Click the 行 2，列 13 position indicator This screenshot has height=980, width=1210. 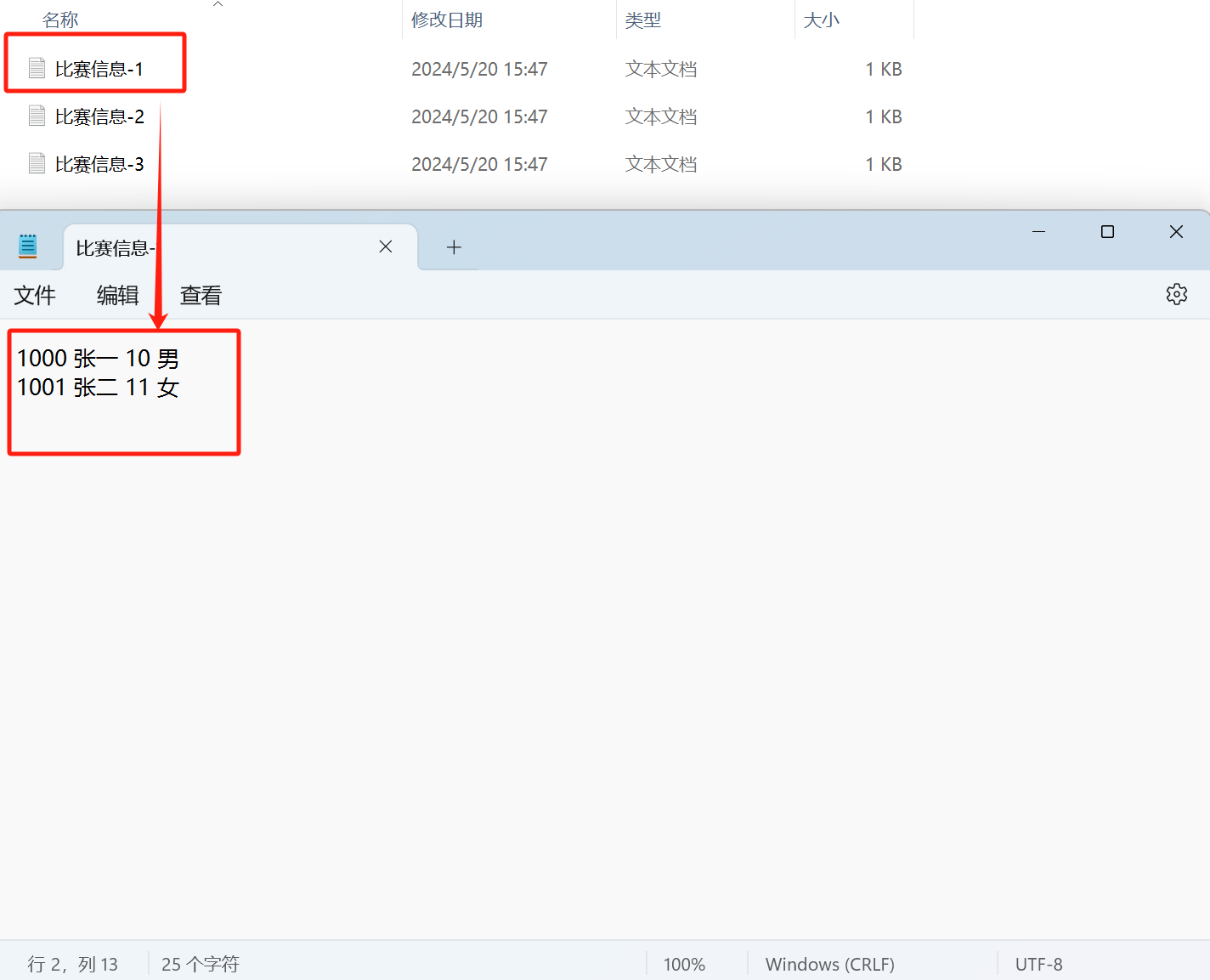pyautogui.click(x=73, y=964)
